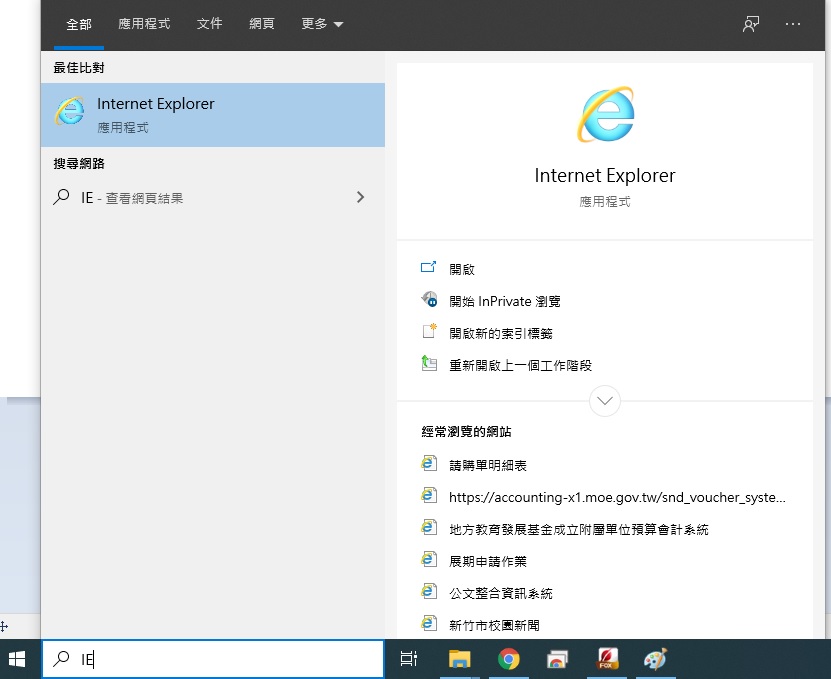Launch Google Chrome from the taskbar
Image resolution: width=831 pixels, height=679 pixels.
pos(509,659)
